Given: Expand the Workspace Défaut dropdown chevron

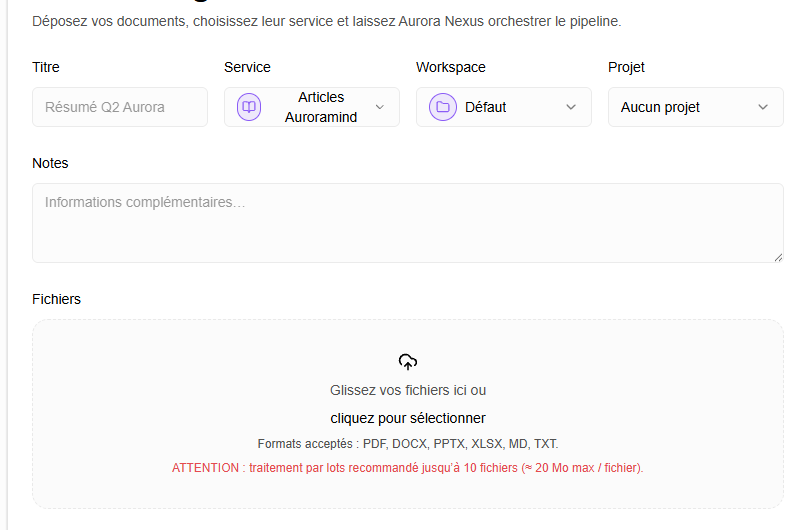Looking at the screenshot, I should 571,107.
